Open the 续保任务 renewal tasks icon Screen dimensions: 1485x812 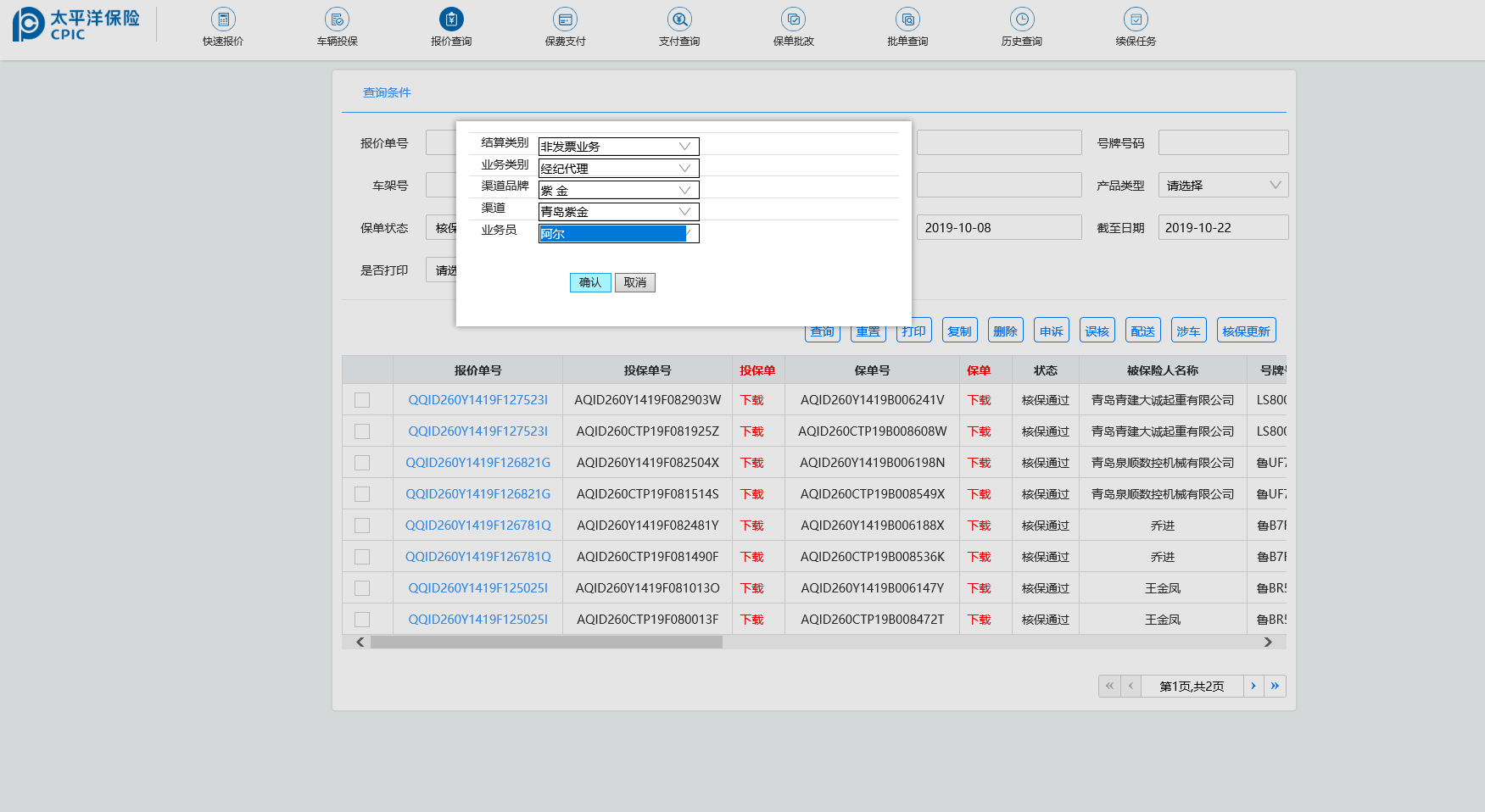[x=1136, y=19]
